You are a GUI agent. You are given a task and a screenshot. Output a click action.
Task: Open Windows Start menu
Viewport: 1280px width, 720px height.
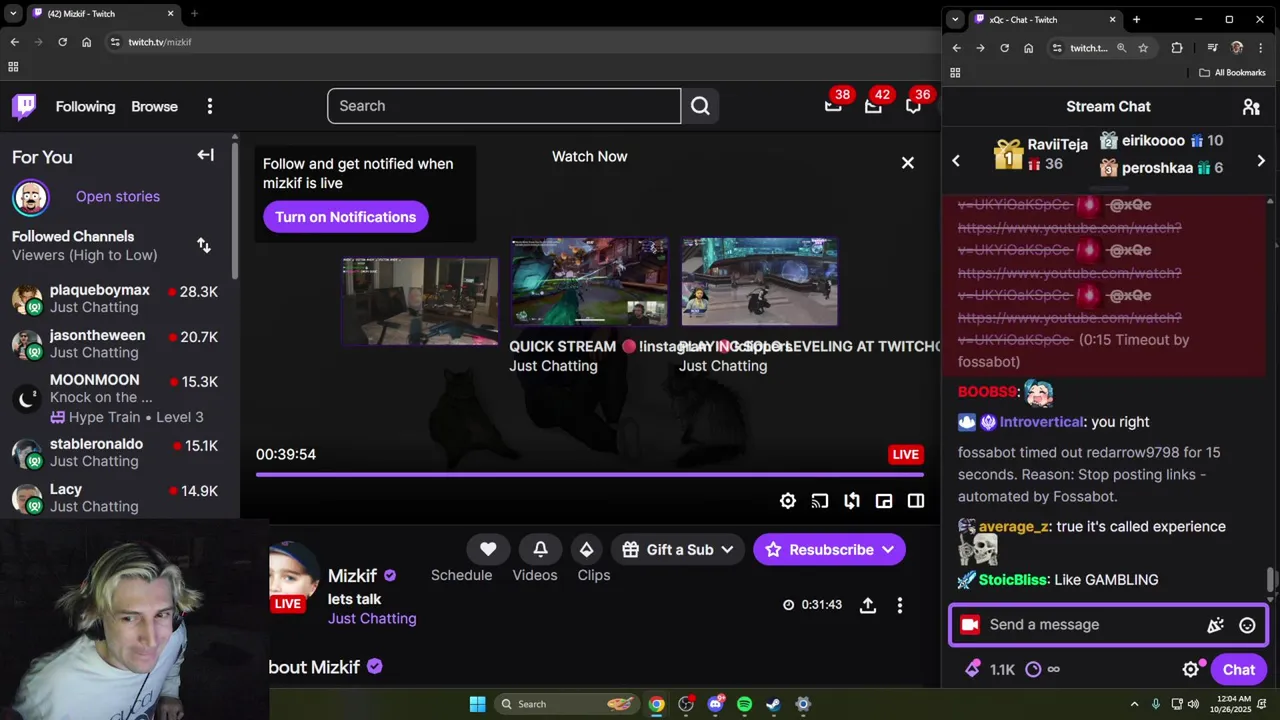point(477,704)
